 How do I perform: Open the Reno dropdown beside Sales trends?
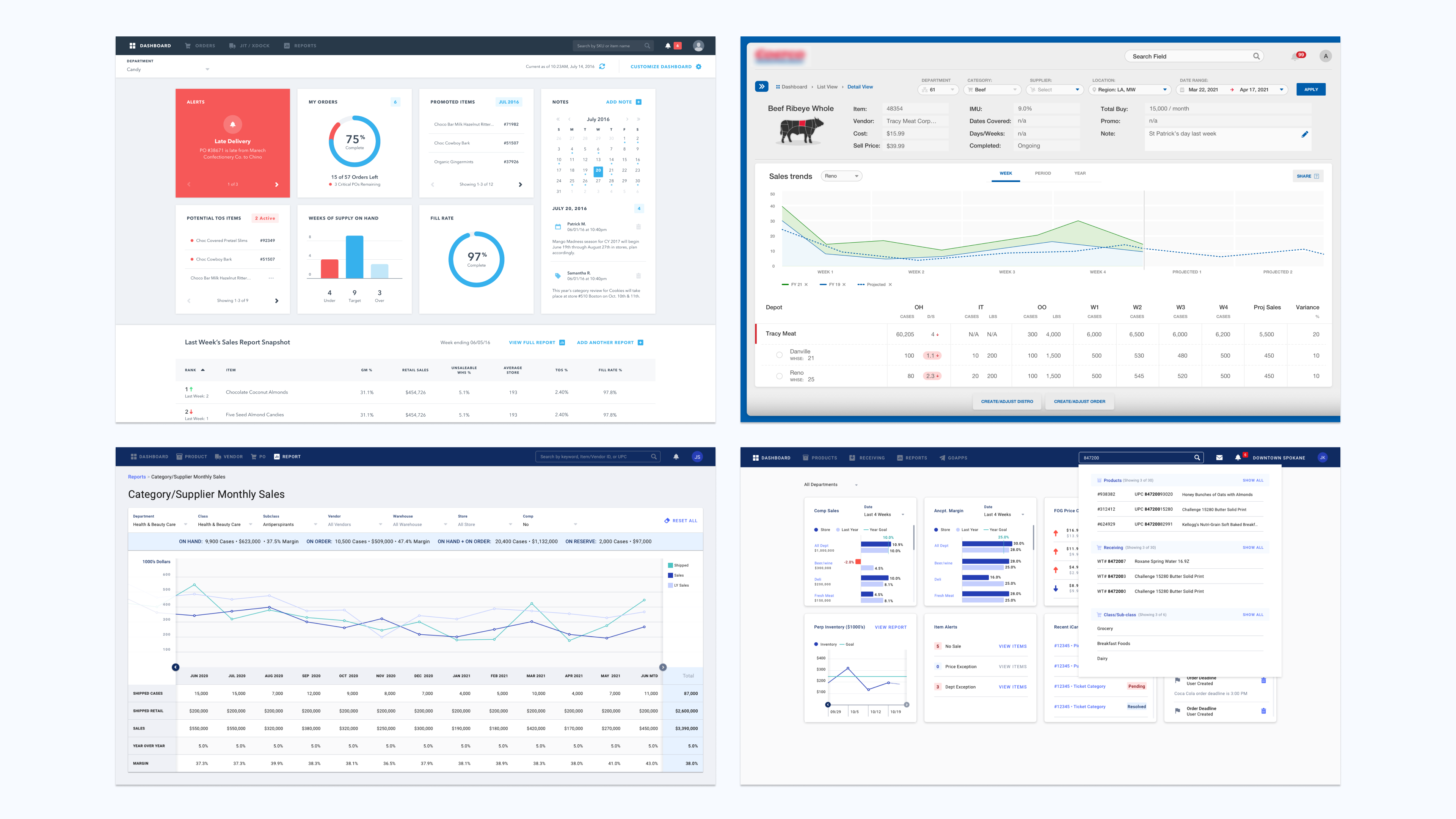pos(841,176)
